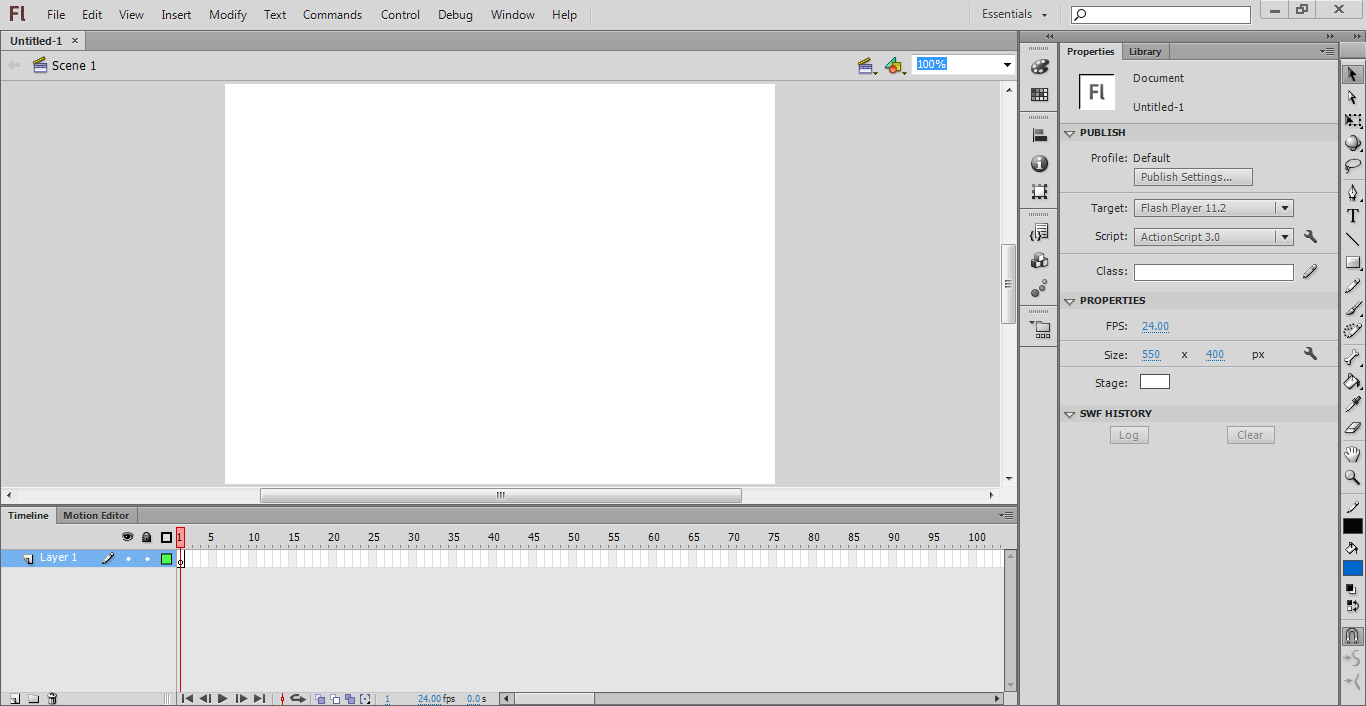This screenshot has width=1366, height=706.
Task: Open the Target Flash Player dropdown
Action: tap(1214, 208)
